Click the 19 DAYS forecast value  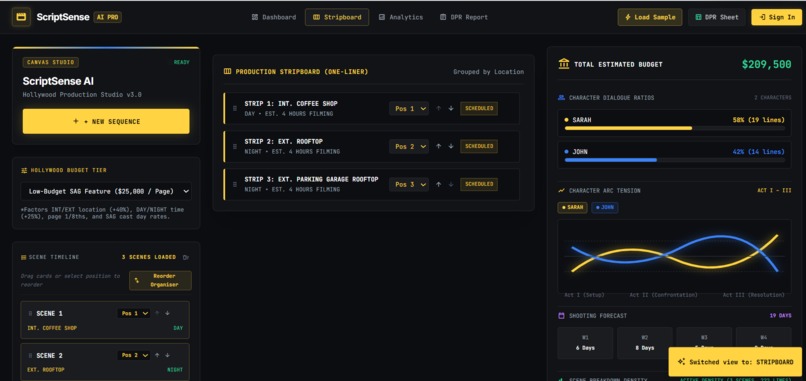point(781,316)
